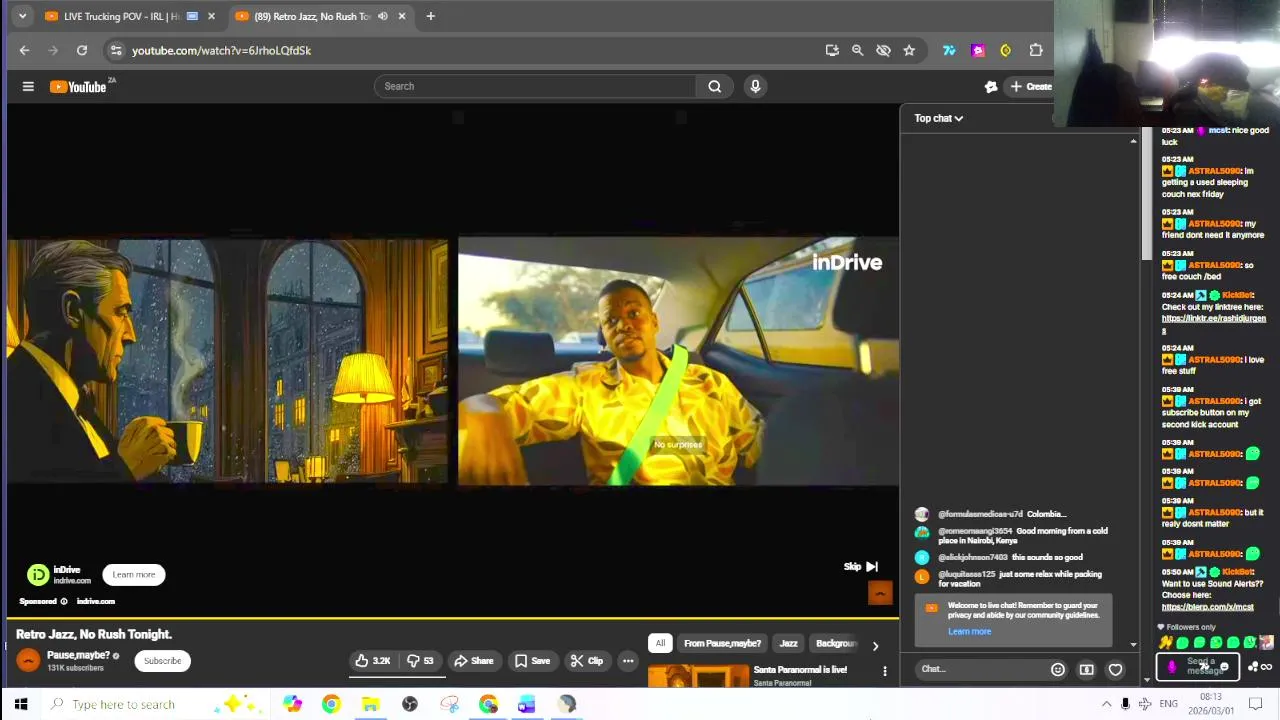Open the YouTube hamburger guide menu
Screen dimensions: 1280x720
pyautogui.click(x=28, y=87)
